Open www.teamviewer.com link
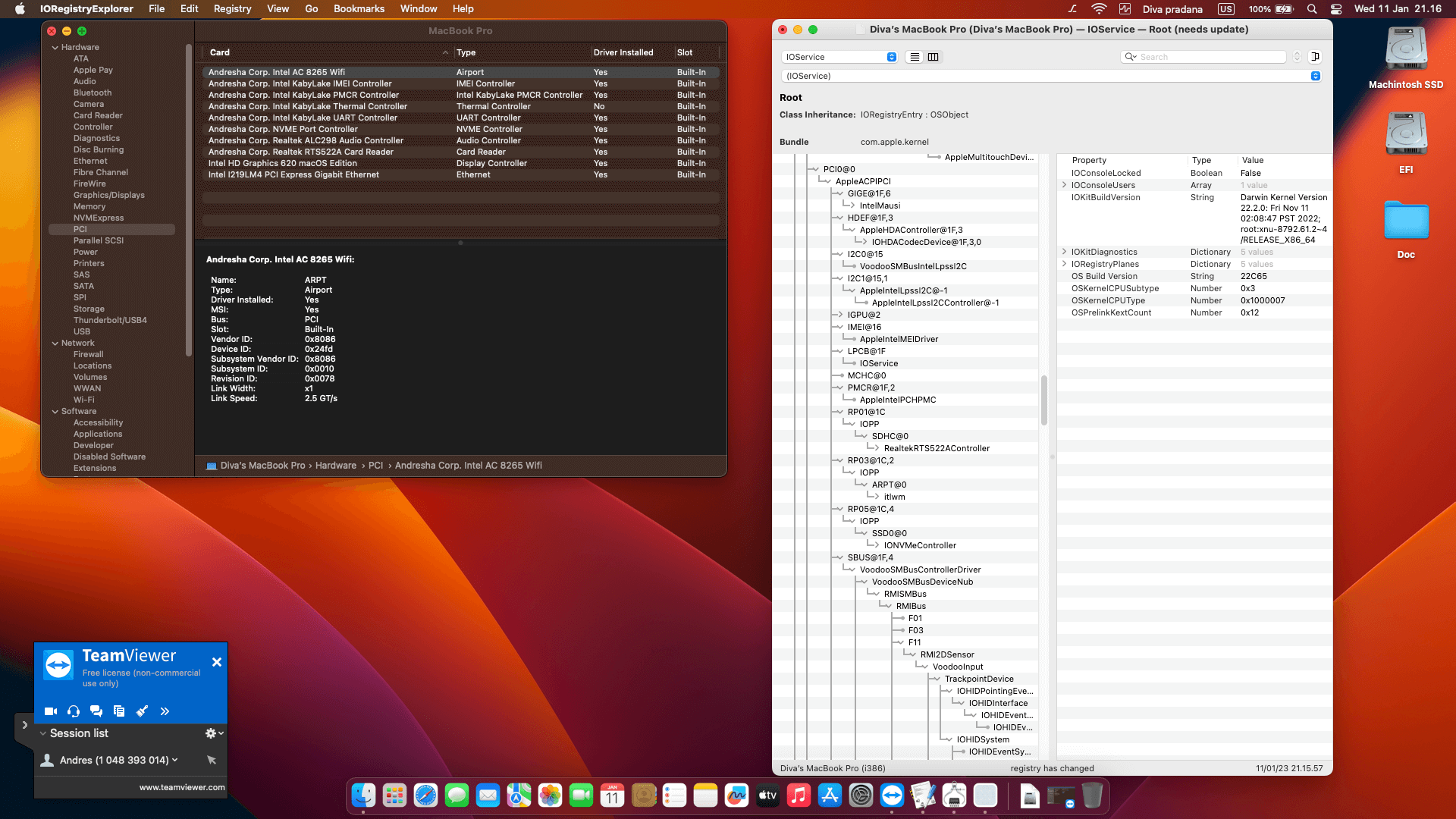 182,787
